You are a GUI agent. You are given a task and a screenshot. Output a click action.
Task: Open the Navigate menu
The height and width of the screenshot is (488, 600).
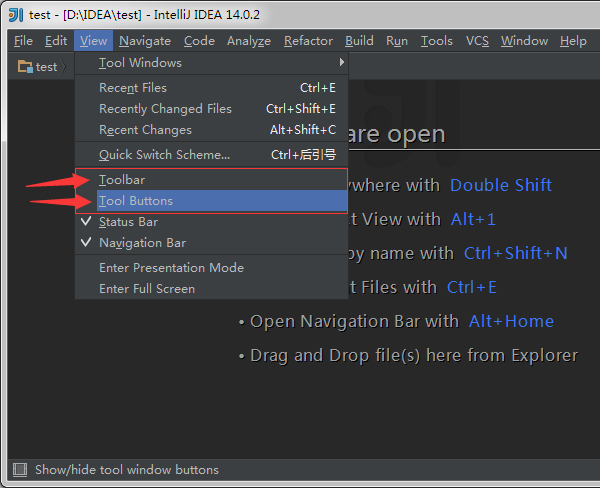tap(145, 41)
